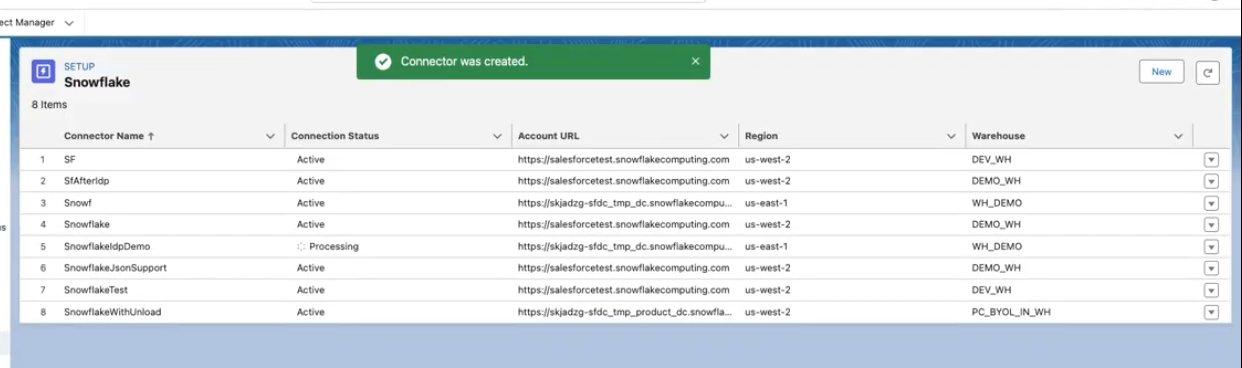Click the New button
Screen dimensions: 1242x368
1161,72
